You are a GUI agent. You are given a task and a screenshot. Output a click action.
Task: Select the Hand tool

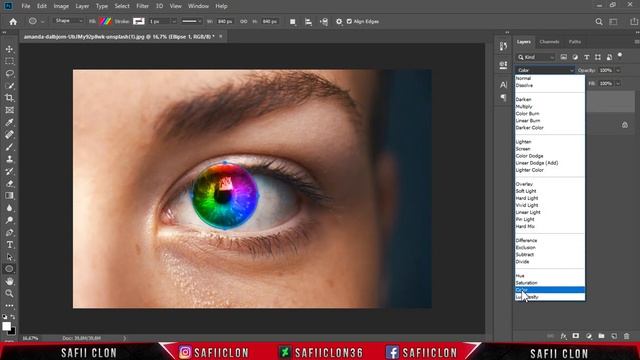tap(9, 281)
